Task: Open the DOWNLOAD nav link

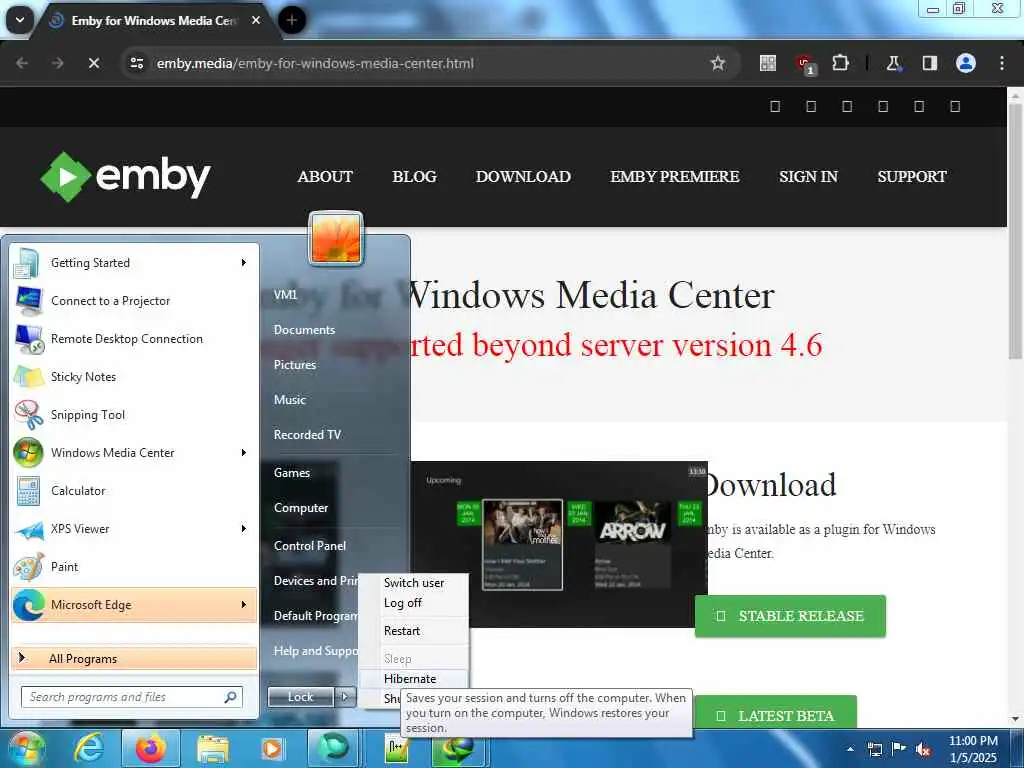Action: coord(523,176)
